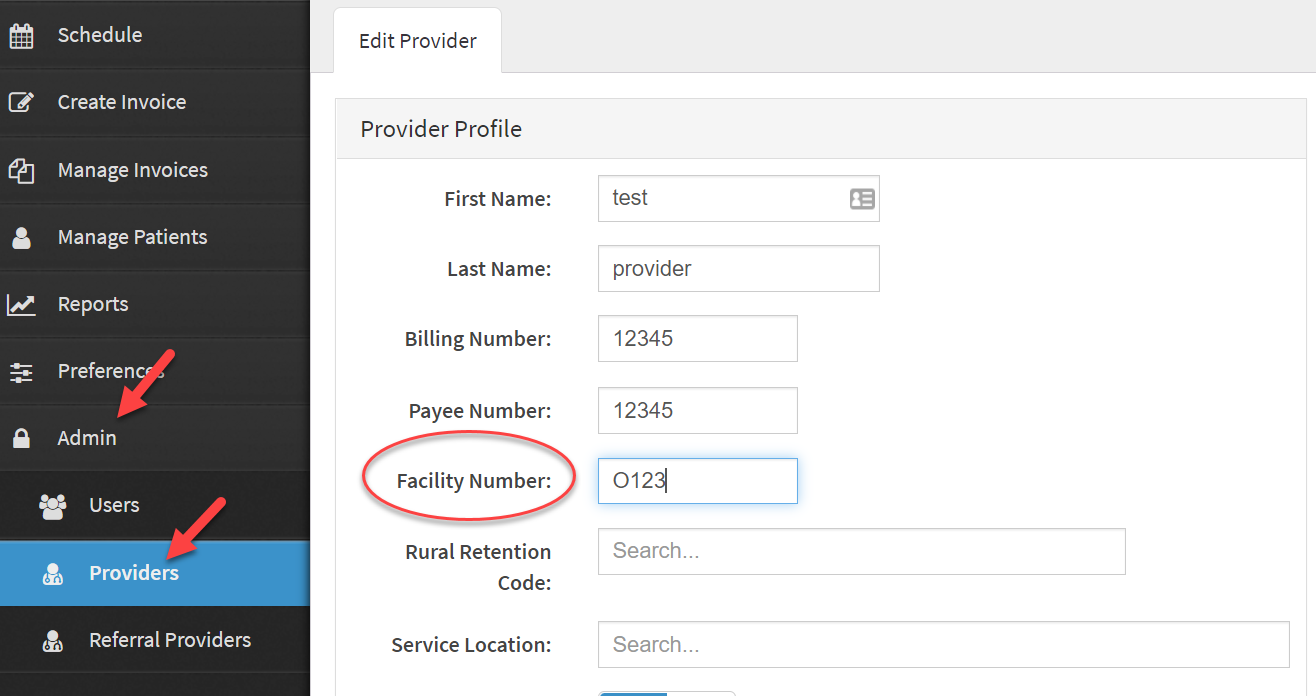Go to Manage Invoices
The width and height of the screenshot is (1316, 696).
tap(155, 170)
